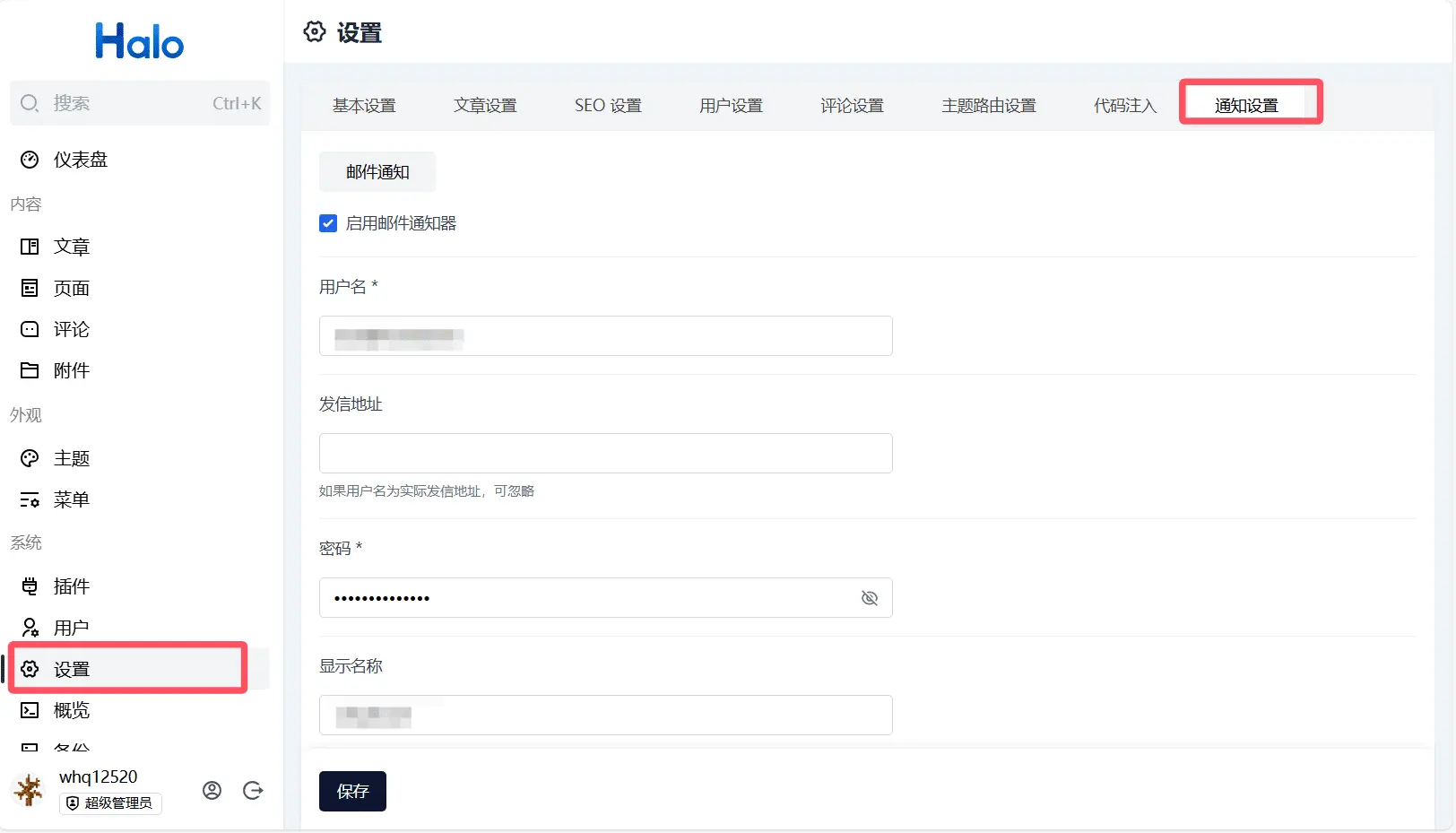Click the 发信地址 input field
1456x833 pixels.
[x=605, y=454]
